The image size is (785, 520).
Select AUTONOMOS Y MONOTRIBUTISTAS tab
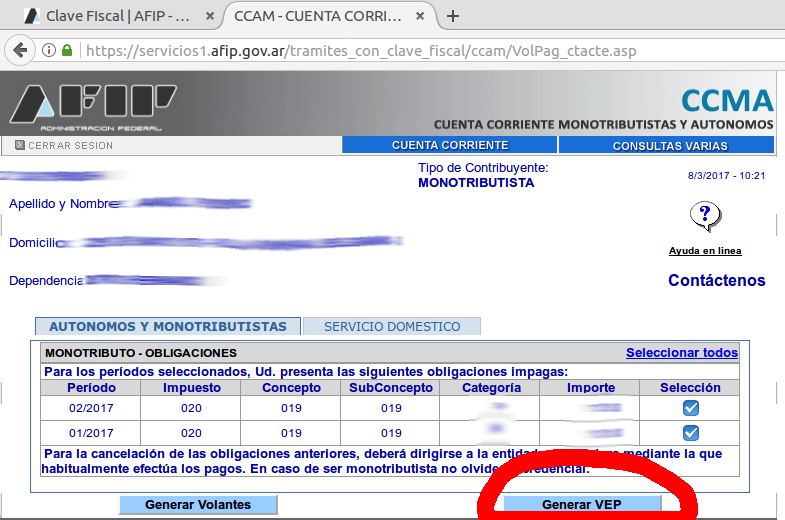pos(168,326)
